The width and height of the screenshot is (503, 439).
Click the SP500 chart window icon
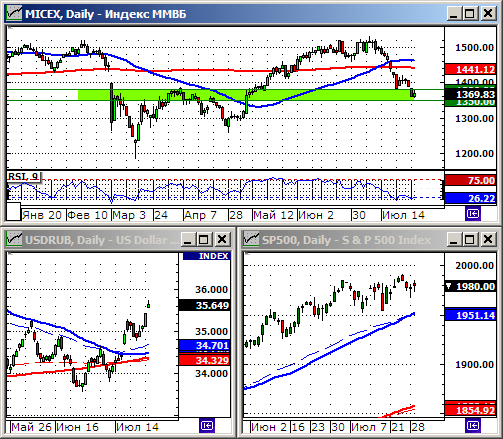(251, 239)
